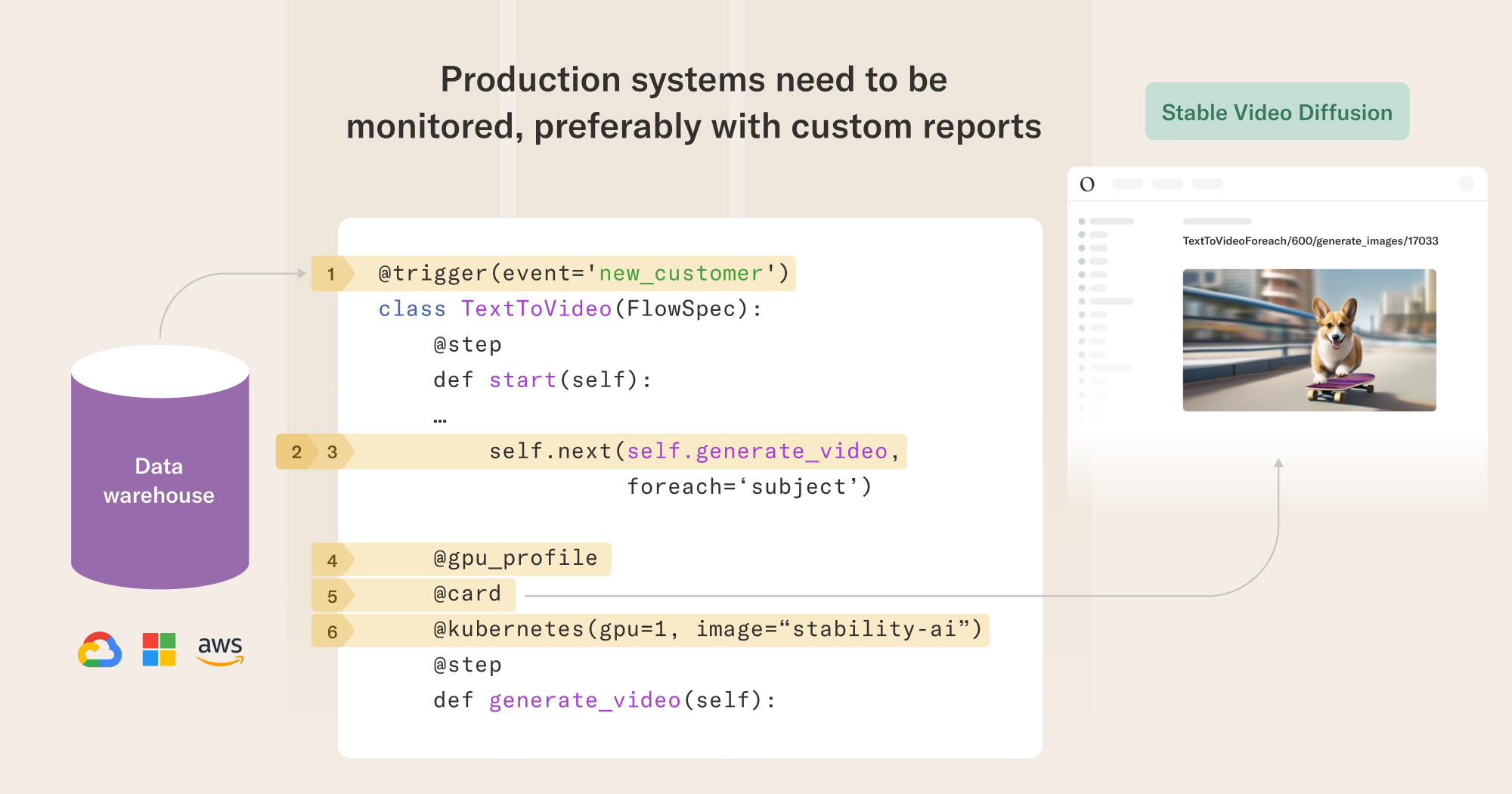Viewport: 1512px width, 794px height.
Task: Click the Data warehouse cylinder
Action: 160,467
